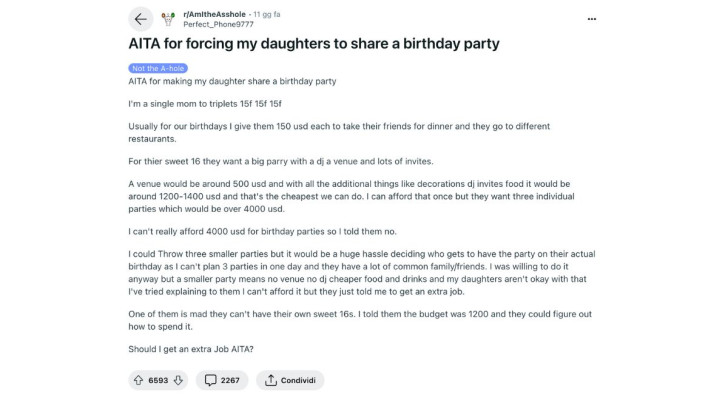Upvote the post
Screen dimensions: 728x400
pos(138,380)
